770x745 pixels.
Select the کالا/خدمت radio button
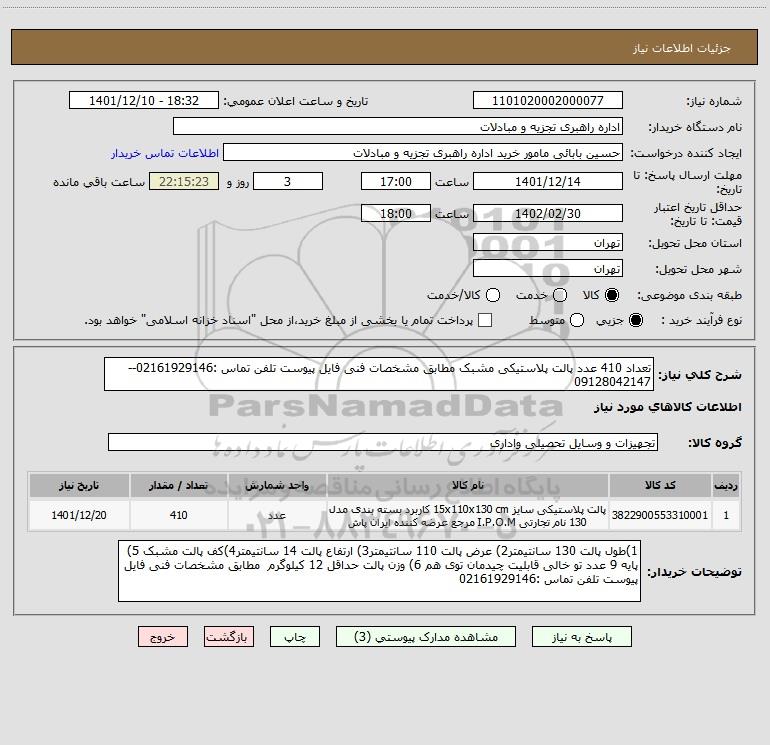click(493, 295)
